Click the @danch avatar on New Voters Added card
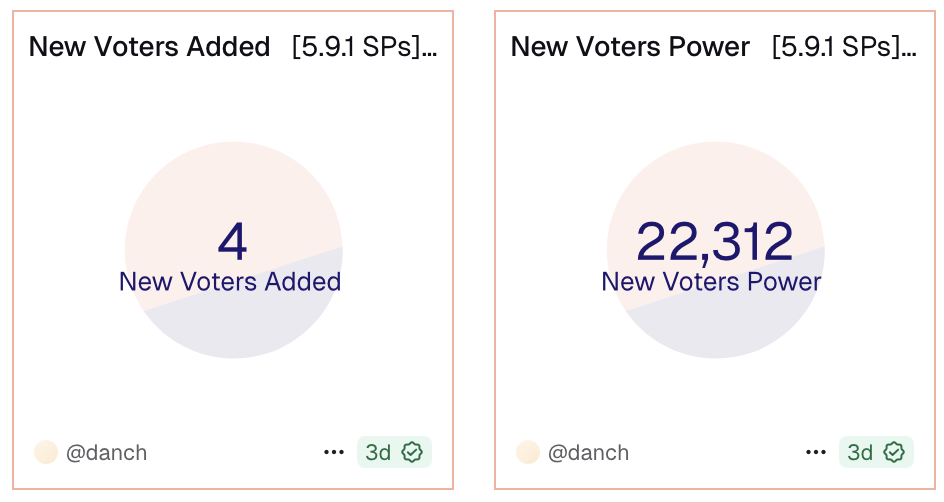Image resolution: width=944 pixels, height=502 pixels. click(46, 453)
